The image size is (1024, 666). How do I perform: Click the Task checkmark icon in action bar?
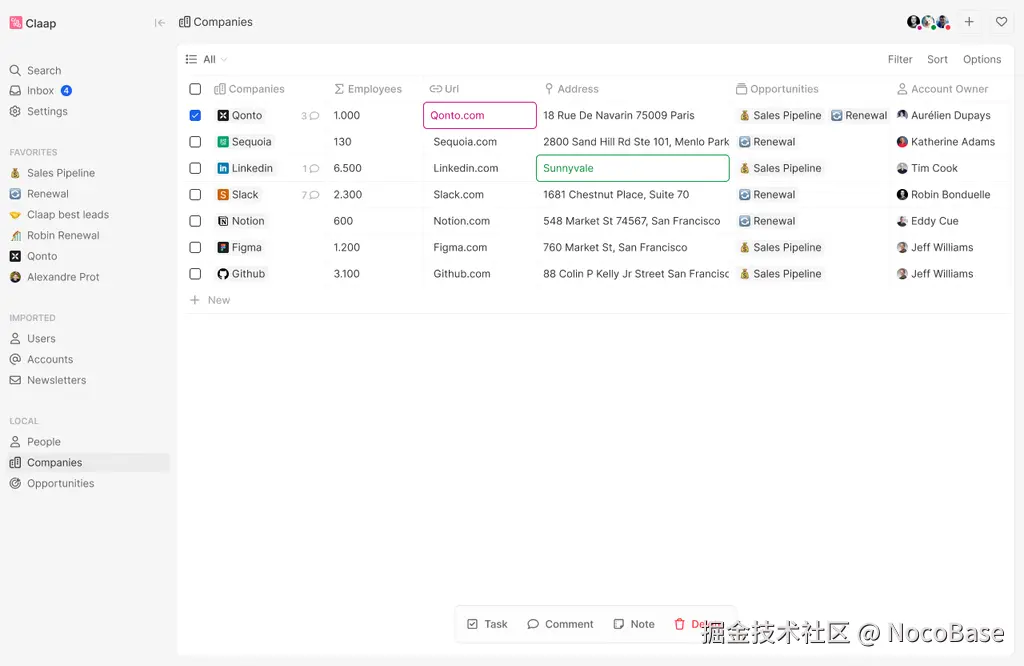tap(472, 624)
